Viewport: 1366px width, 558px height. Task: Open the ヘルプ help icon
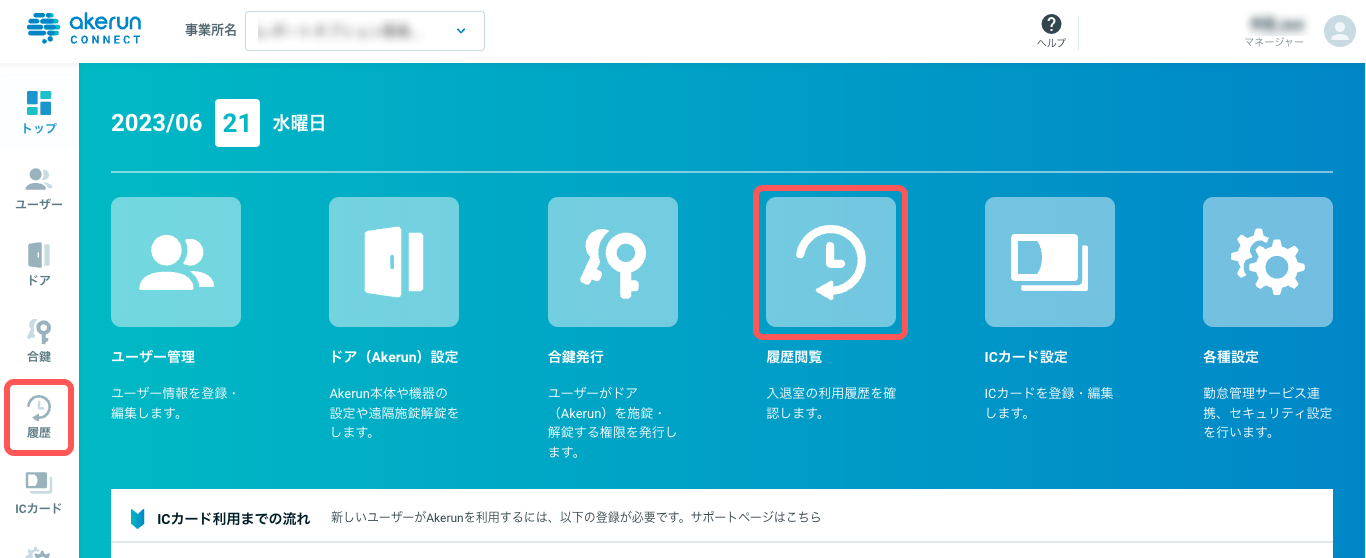tap(1051, 31)
